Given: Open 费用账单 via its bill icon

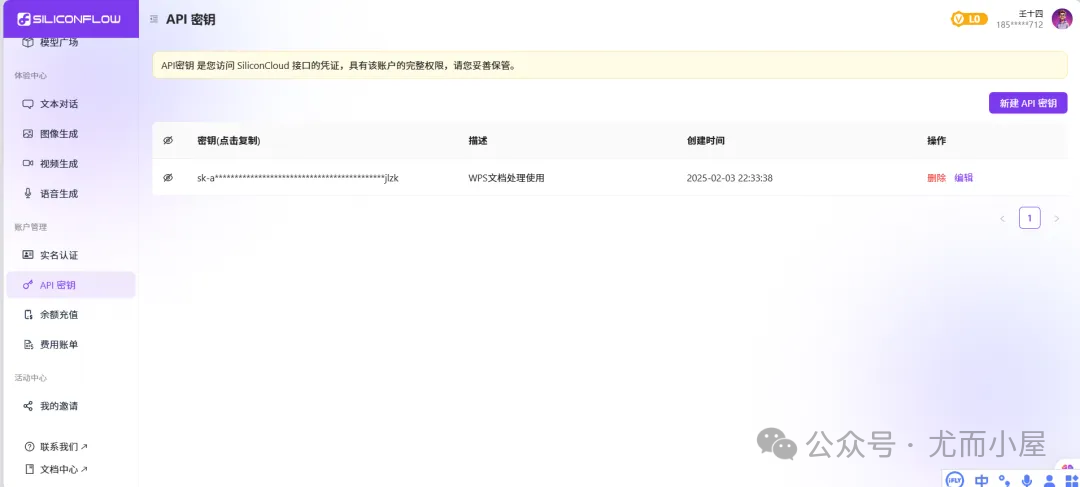Looking at the screenshot, I should [28, 344].
